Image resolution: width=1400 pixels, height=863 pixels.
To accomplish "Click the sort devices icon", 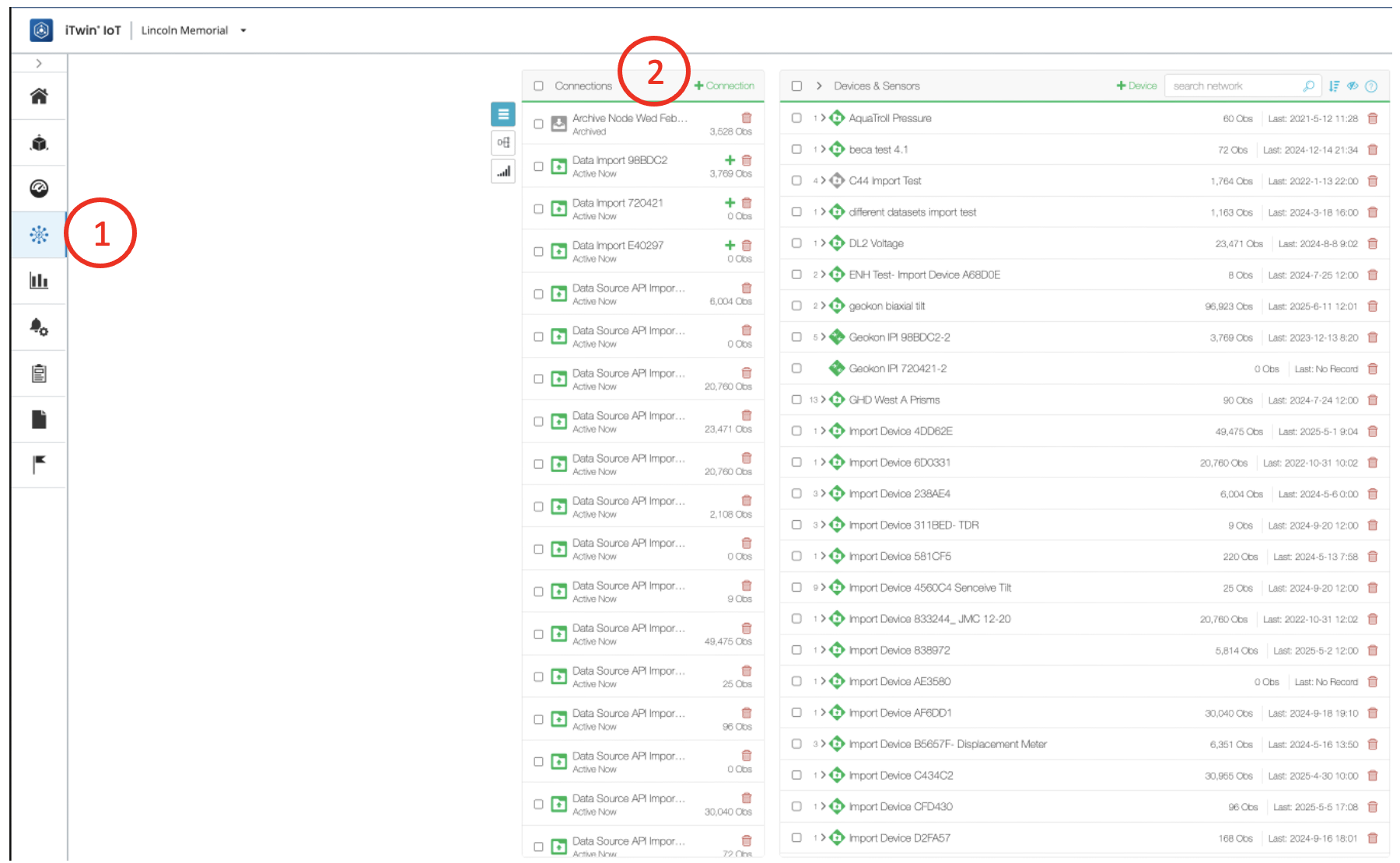I will point(1335,86).
